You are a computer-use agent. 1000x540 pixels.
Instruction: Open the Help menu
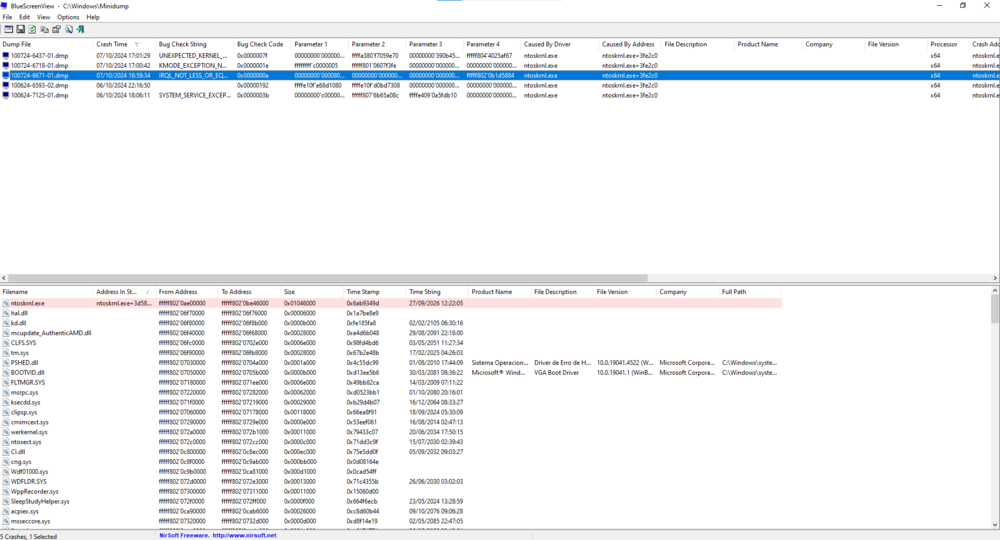[x=93, y=17]
